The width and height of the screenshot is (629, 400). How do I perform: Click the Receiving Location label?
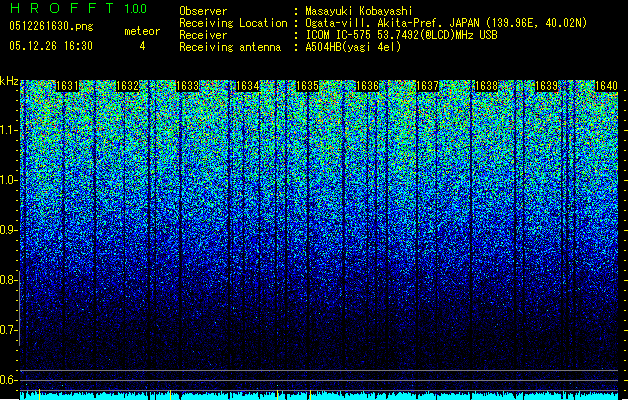[233, 23]
